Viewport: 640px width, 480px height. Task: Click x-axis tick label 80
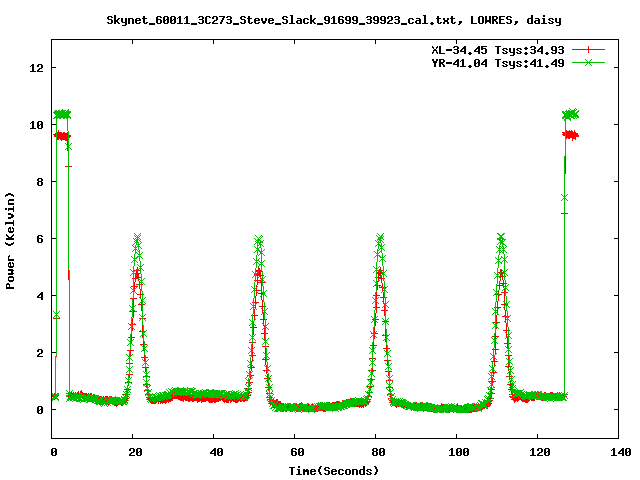[x=378, y=452]
